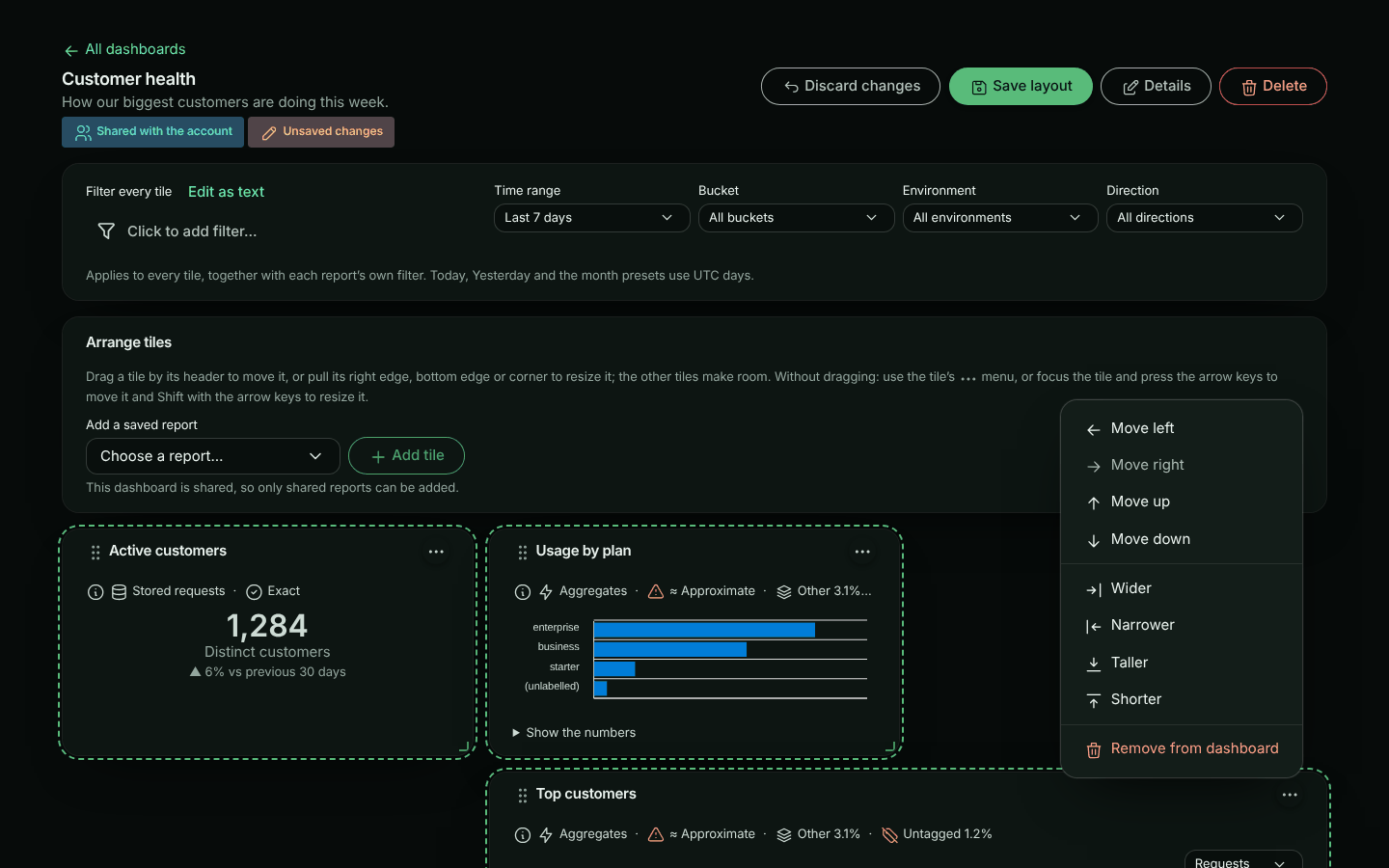Open the Usage by plan options menu
The width and height of the screenshot is (1389, 868).
pos(862,552)
